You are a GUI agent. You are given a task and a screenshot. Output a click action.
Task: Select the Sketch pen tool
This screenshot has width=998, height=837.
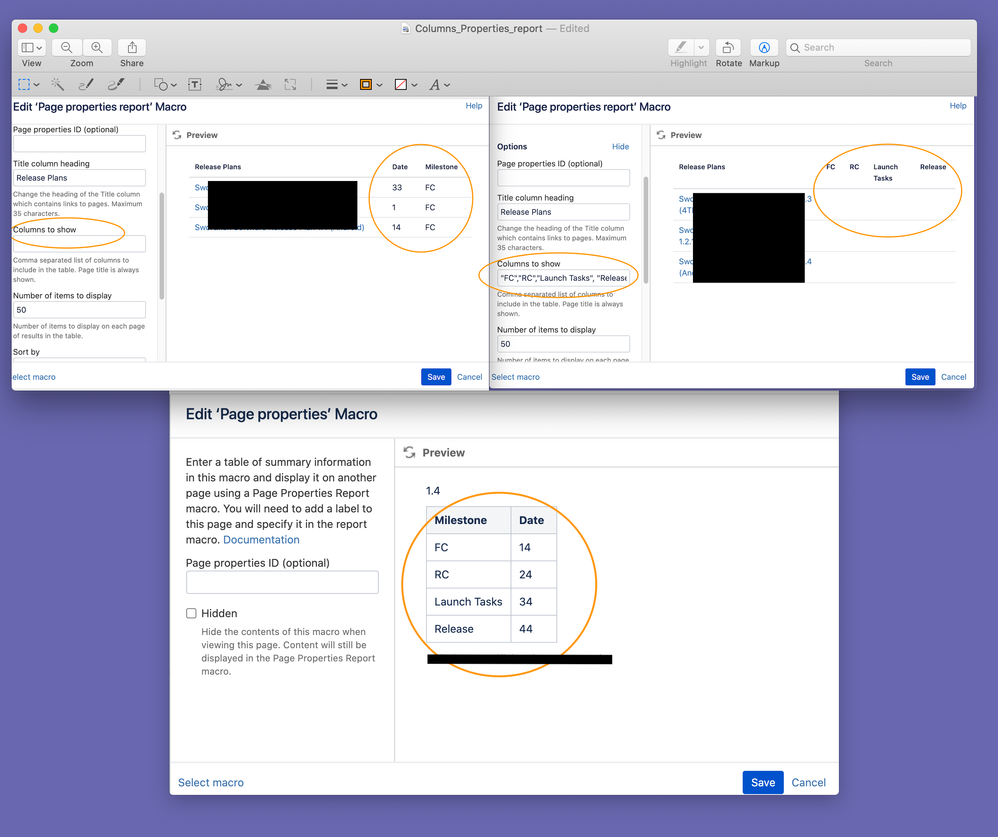(x=86, y=85)
